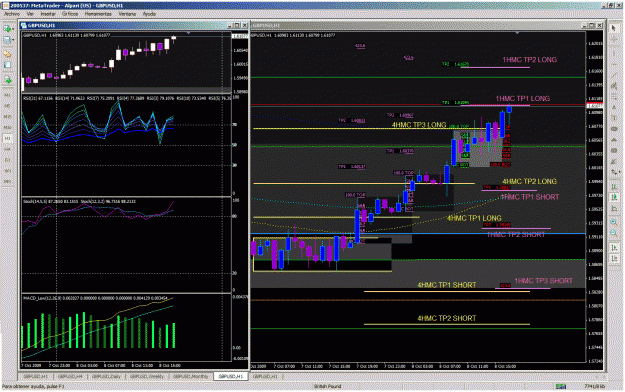Select the horizontal line tool
The width and height of the screenshot is (625, 392).
tap(614, 64)
